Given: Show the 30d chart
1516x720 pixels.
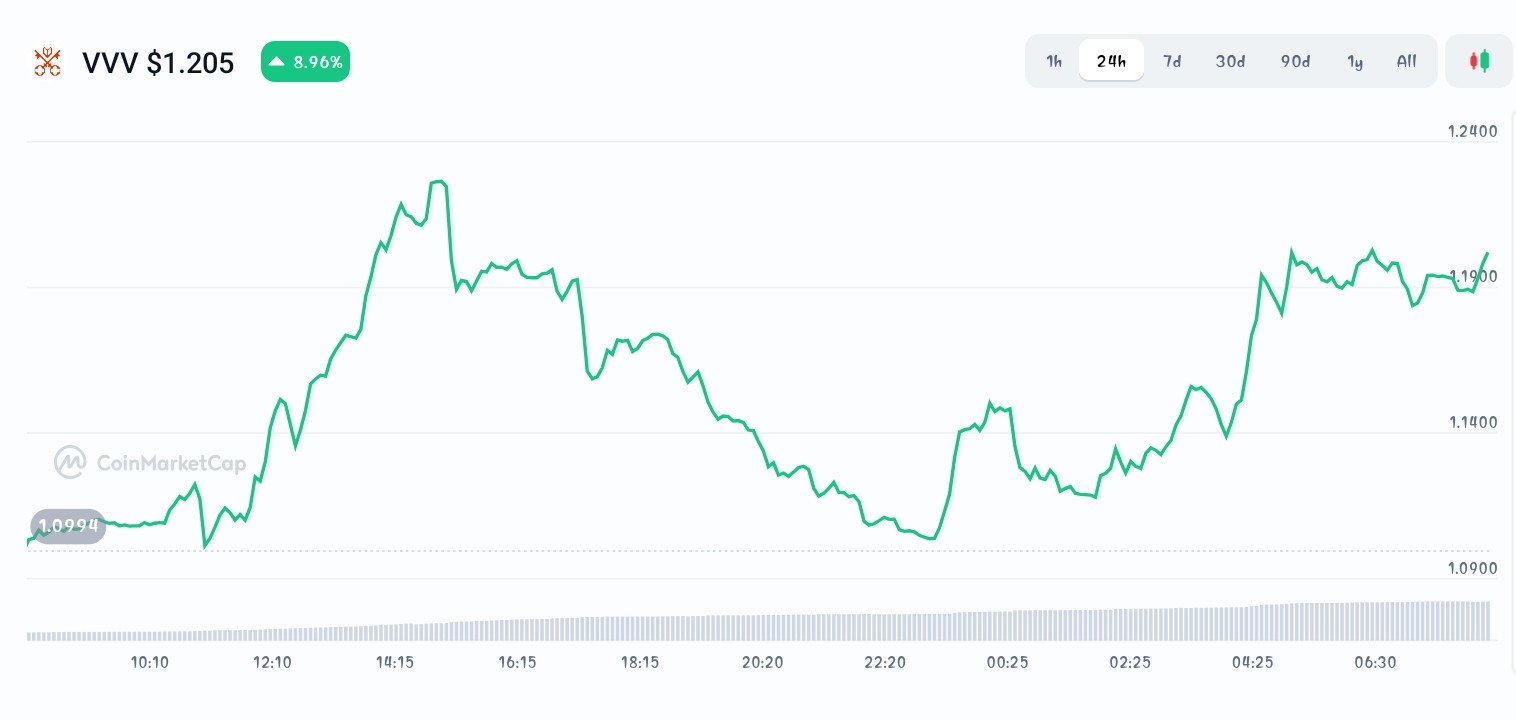Looking at the screenshot, I should click(1230, 61).
